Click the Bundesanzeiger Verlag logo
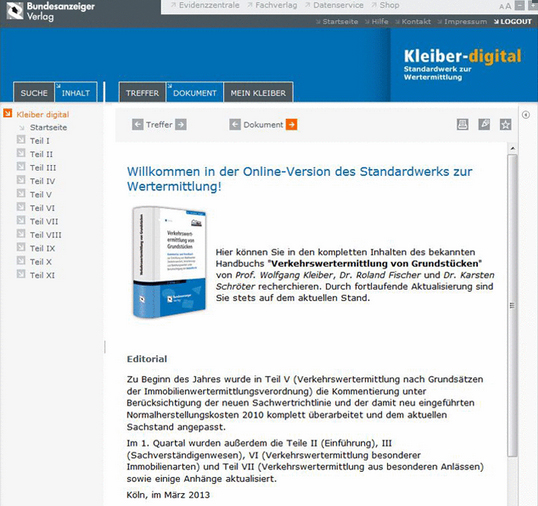The width and height of the screenshot is (538, 506). tap(50, 11)
